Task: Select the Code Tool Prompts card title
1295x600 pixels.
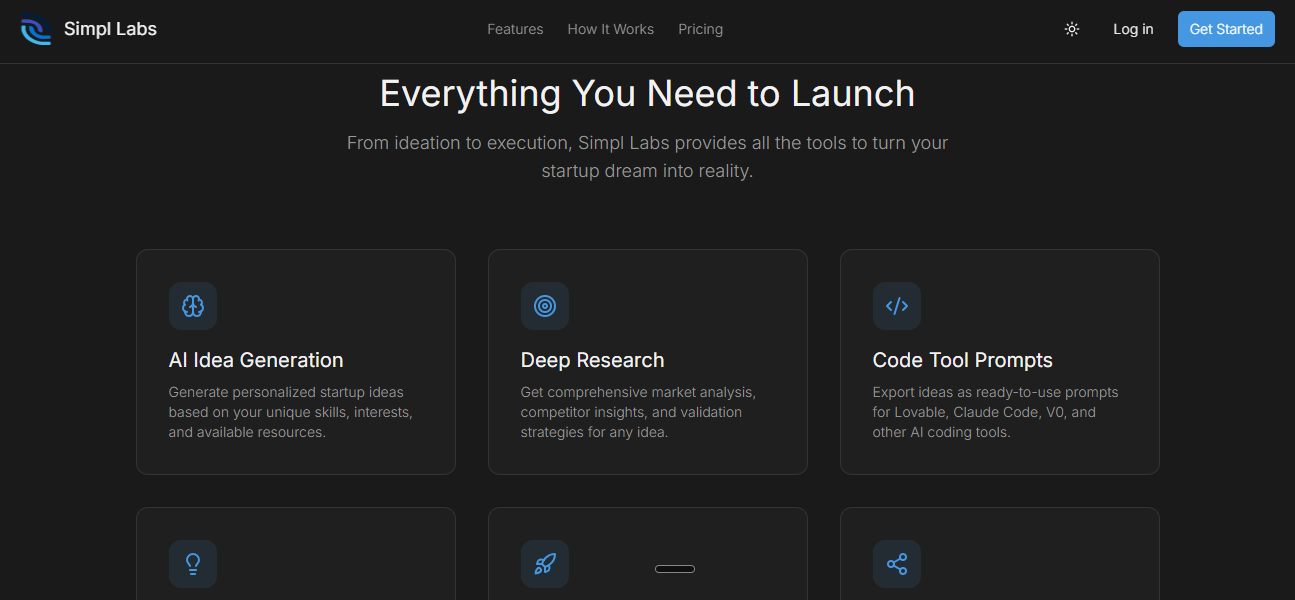Action: 962,360
